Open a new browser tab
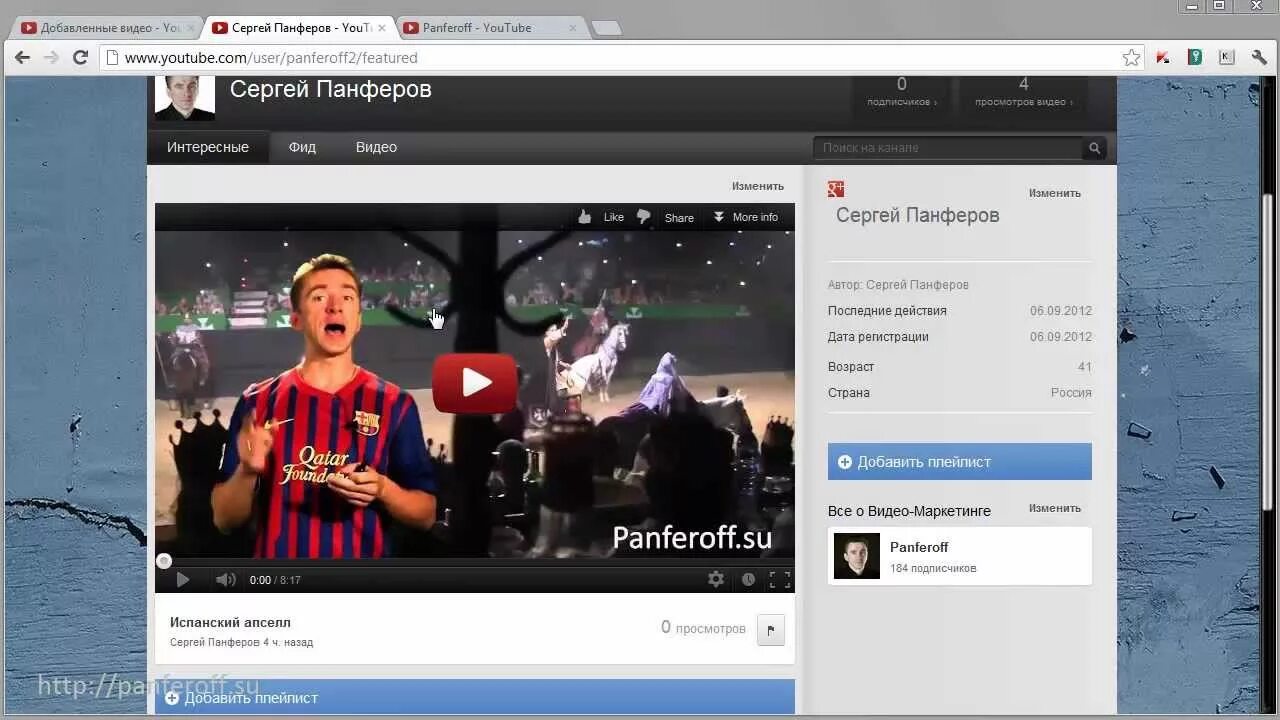The image size is (1280, 720). (x=606, y=28)
